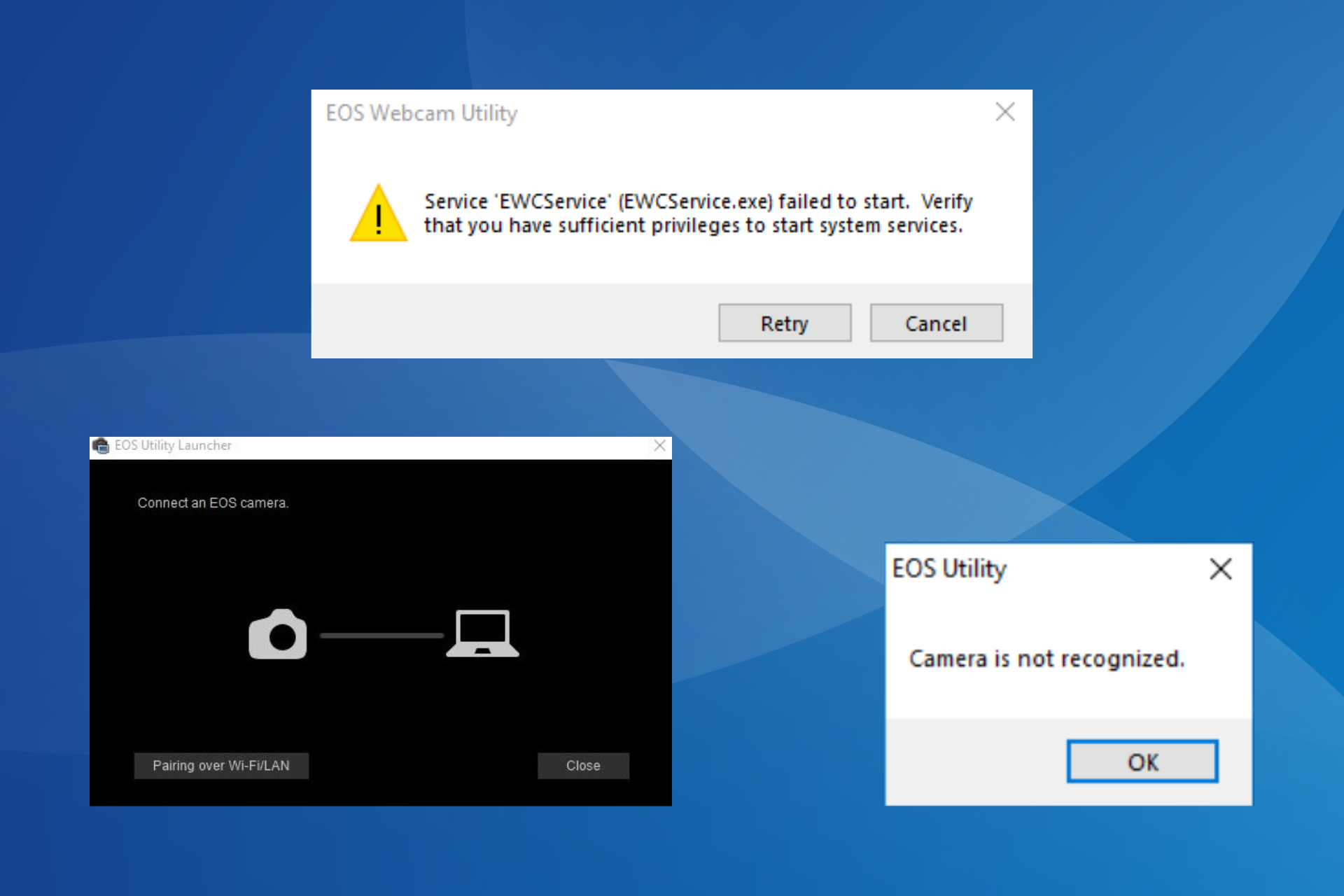Close the EOS Webcam Utility dialog
Viewport: 1344px width, 896px height.
[1004, 111]
